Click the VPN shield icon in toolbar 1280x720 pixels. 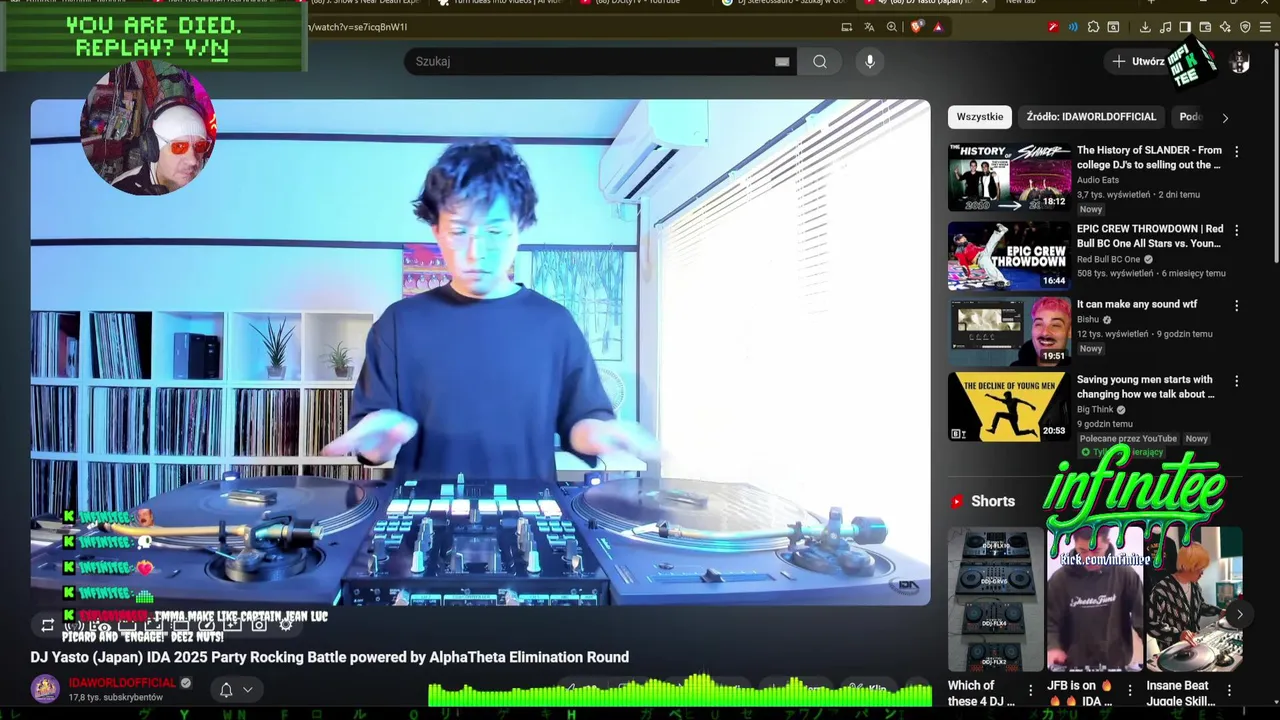1245,27
